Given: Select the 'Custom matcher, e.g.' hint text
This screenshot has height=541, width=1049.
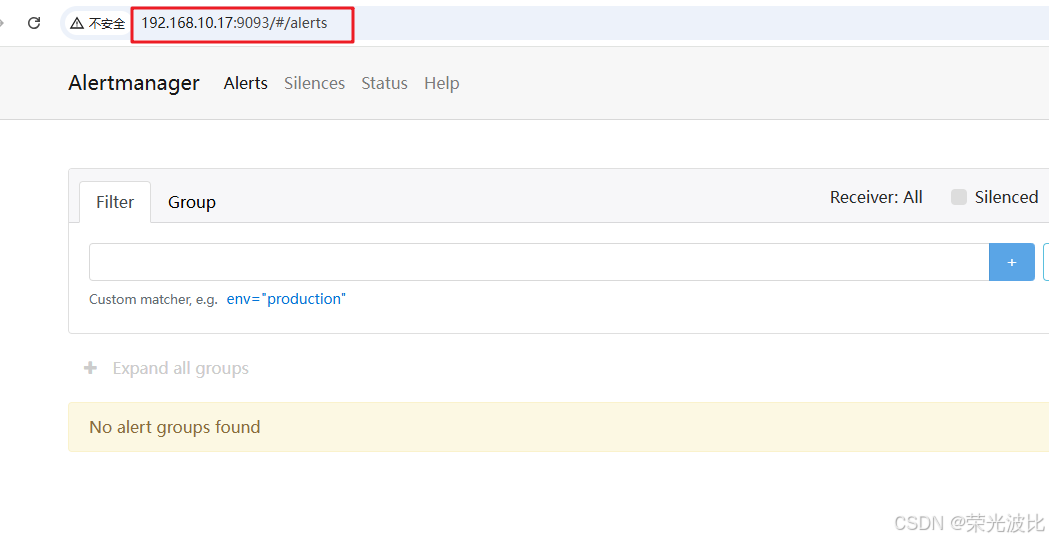Looking at the screenshot, I should pos(153,300).
